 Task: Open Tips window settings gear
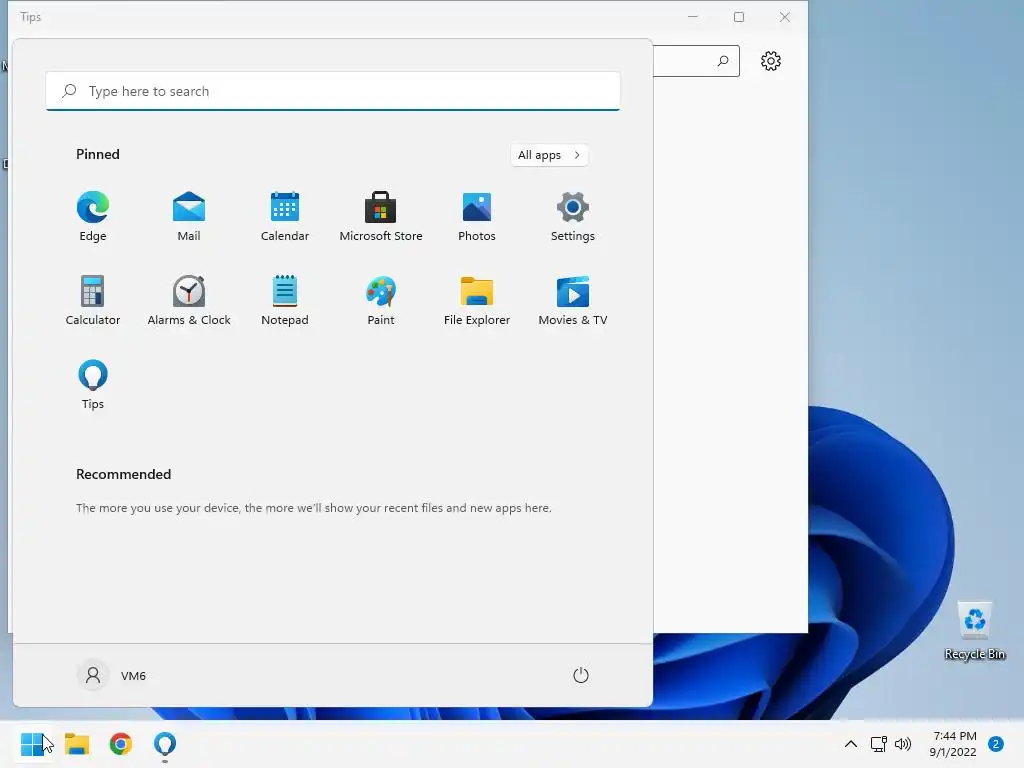pos(771,61)
